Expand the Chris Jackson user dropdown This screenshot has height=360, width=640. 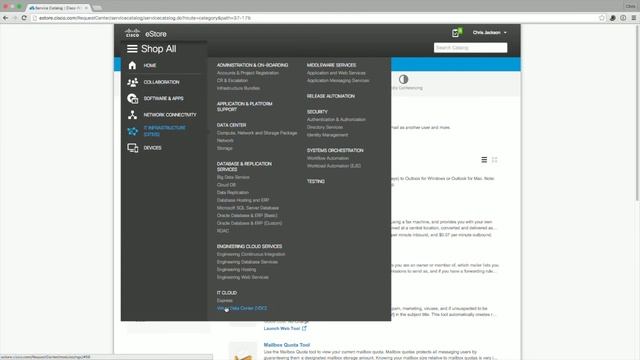click(489, 32)
